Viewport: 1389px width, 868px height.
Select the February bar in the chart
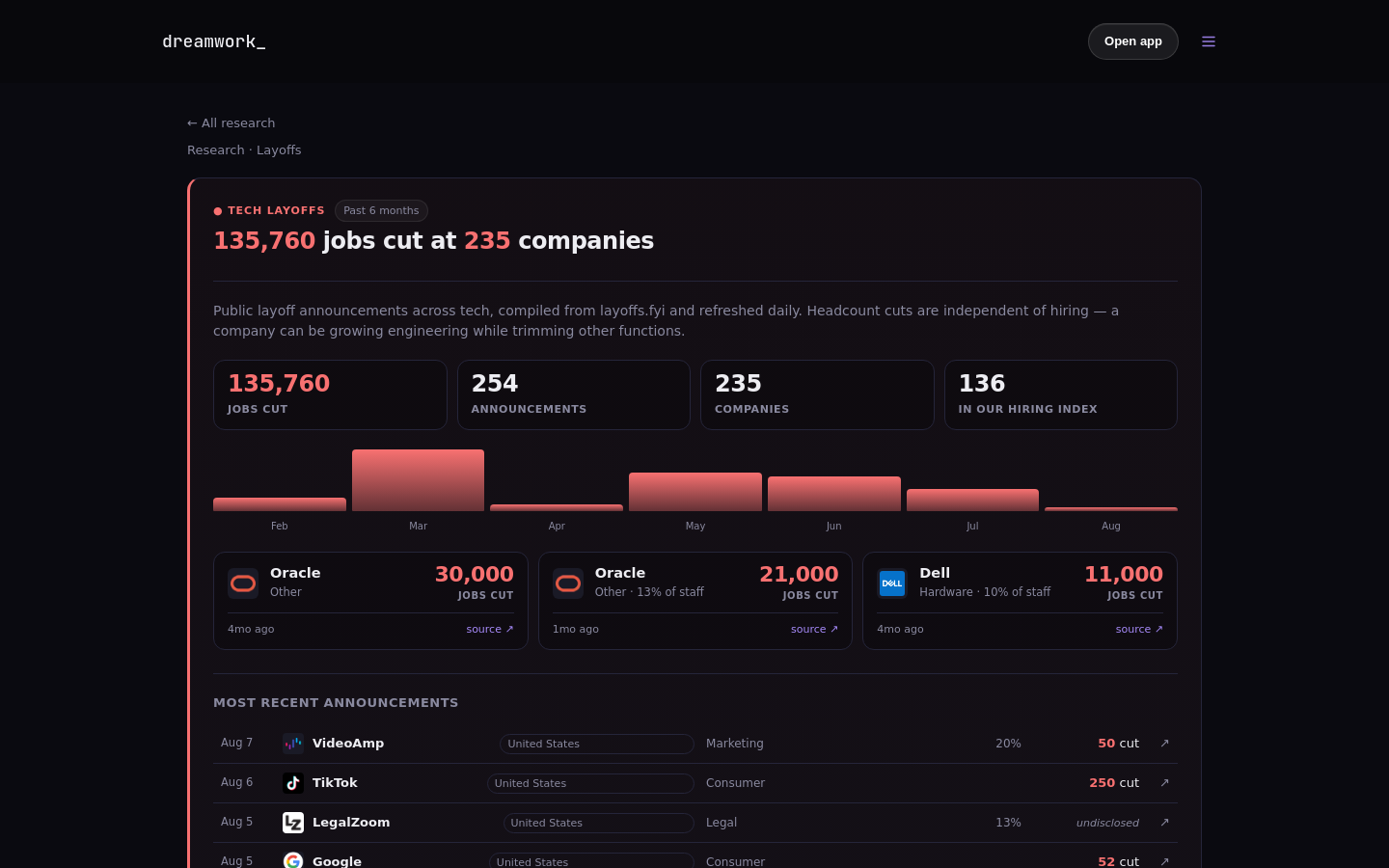(x=280, y=504)
